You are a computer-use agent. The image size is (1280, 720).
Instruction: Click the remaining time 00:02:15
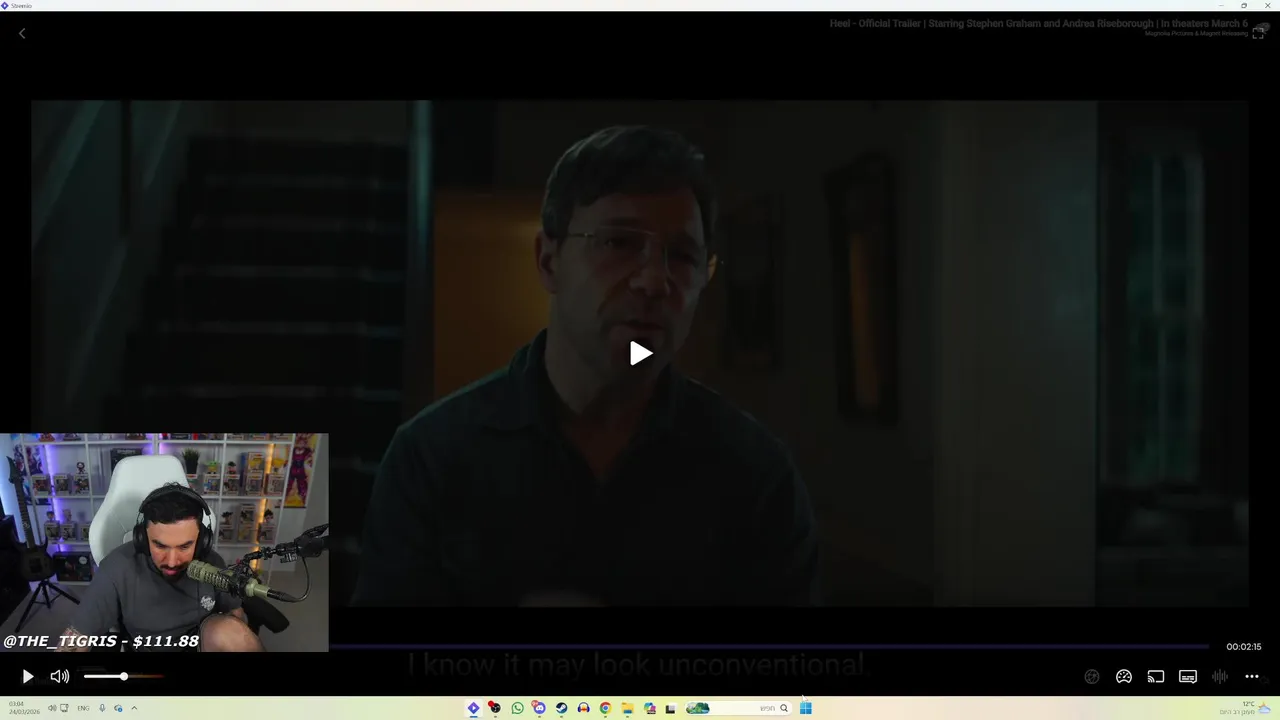click(1244, 647)
